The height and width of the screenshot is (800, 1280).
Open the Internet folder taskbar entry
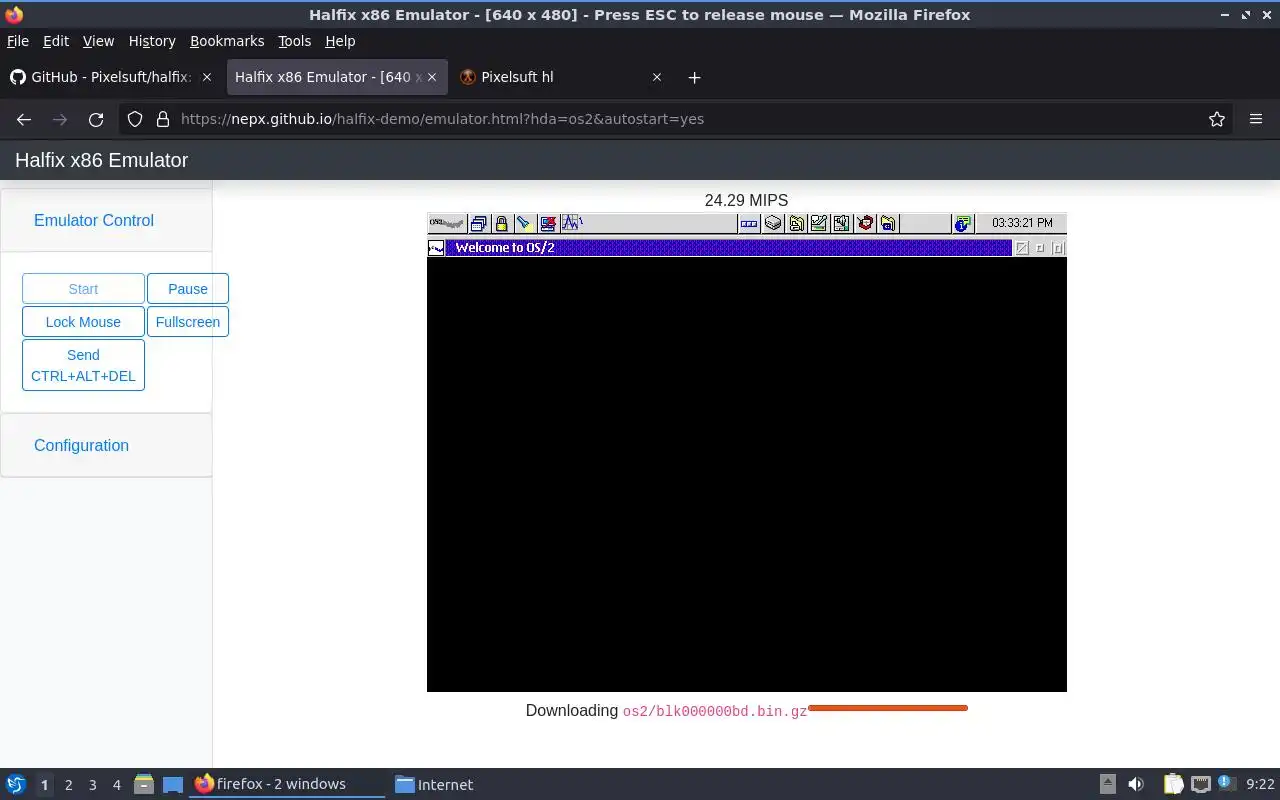434,784
